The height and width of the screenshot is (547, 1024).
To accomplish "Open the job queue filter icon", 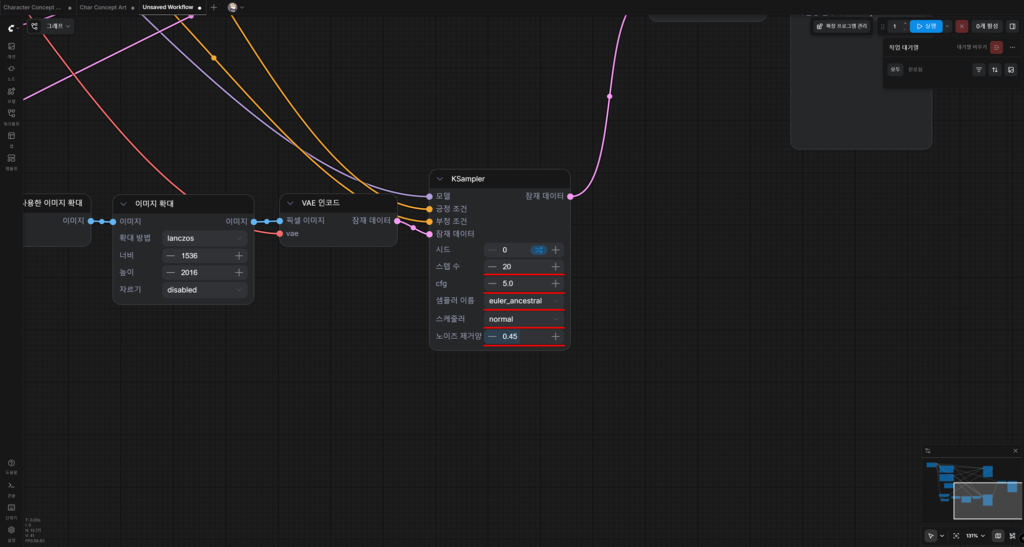I will click(x=978, y=69).
